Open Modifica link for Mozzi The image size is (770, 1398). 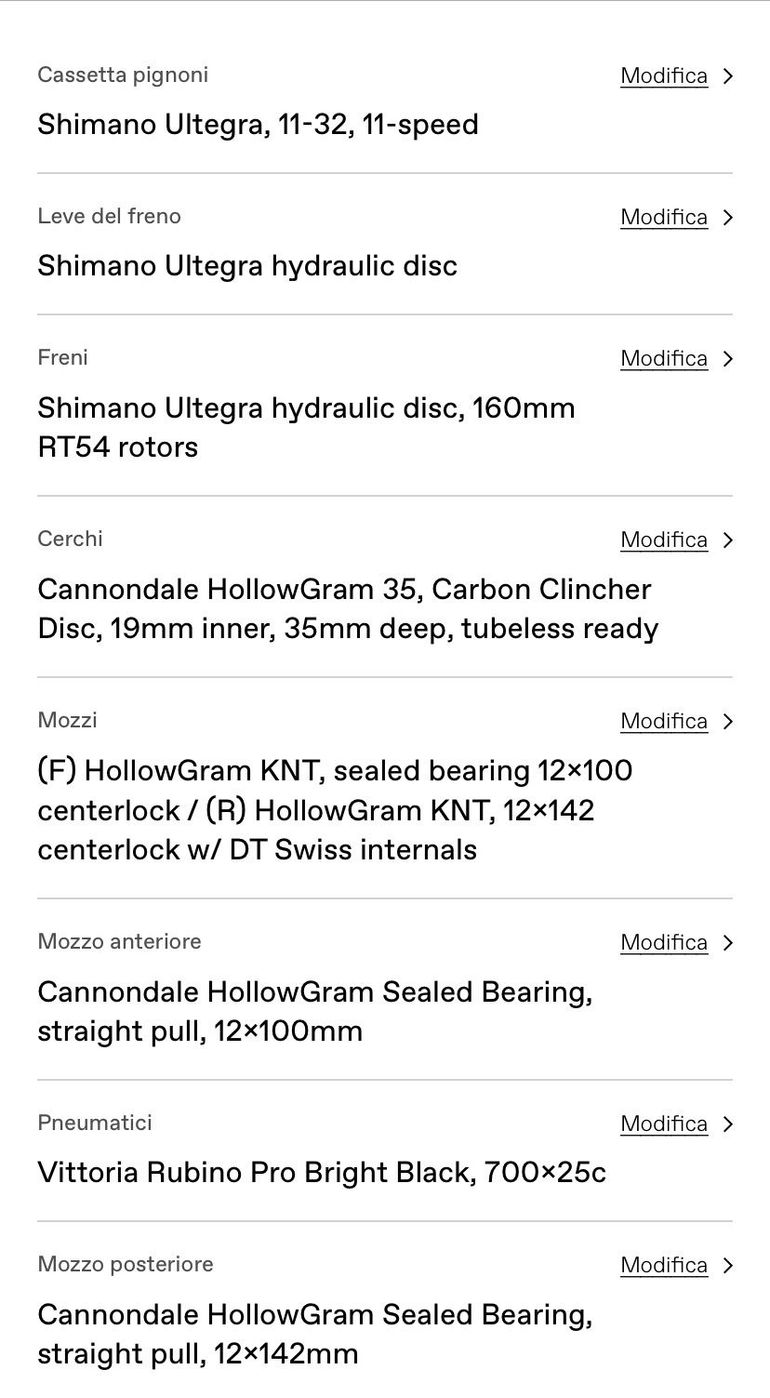click(663, 721)
